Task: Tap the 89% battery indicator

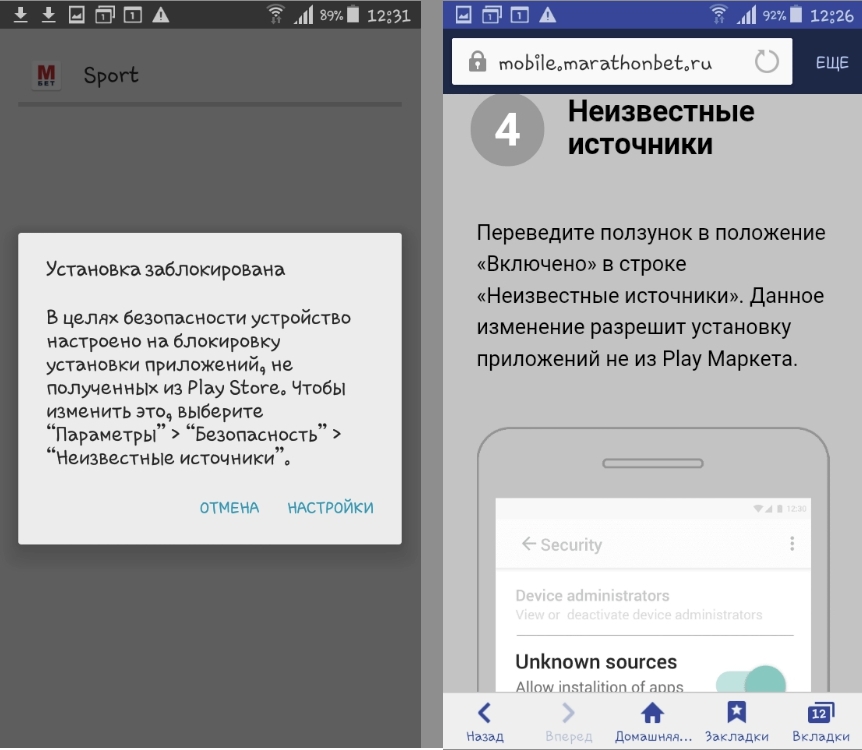Action: click(x=340, y=15)
